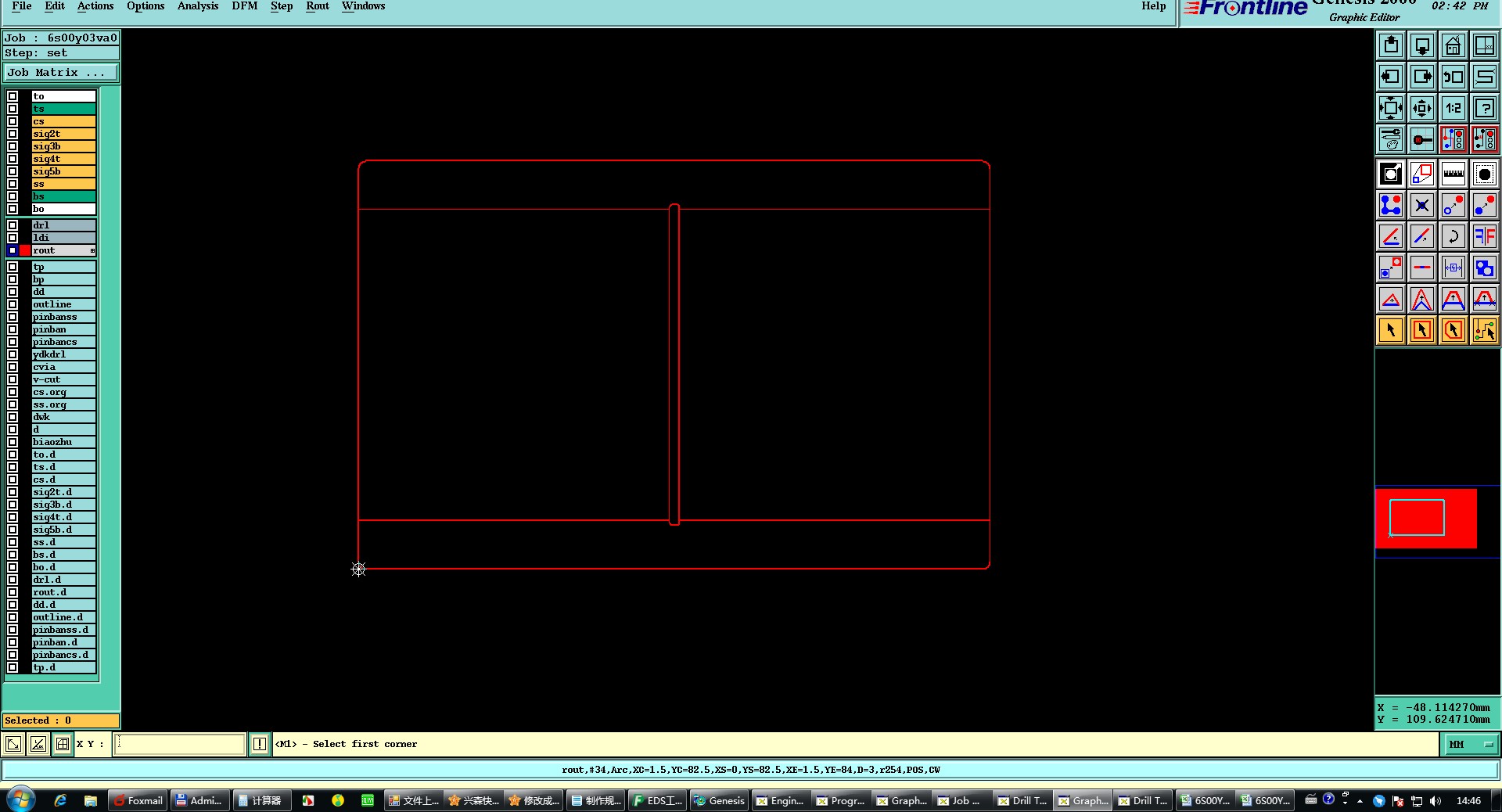Click the pan right view icon
The height and width of the screenshot is (812, 1502).
[1422, 77]
